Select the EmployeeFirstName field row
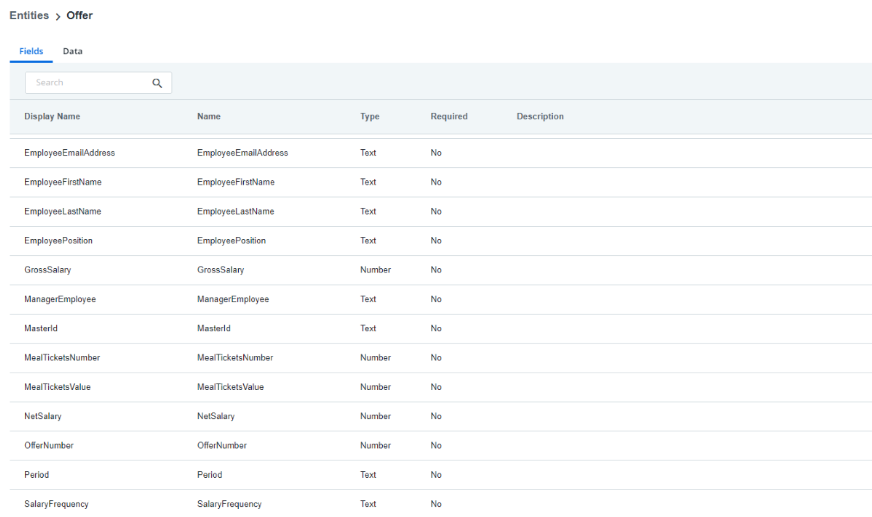The height and width of the screenshot is (517, 872). pyautogui.click(x=440, y=182)
